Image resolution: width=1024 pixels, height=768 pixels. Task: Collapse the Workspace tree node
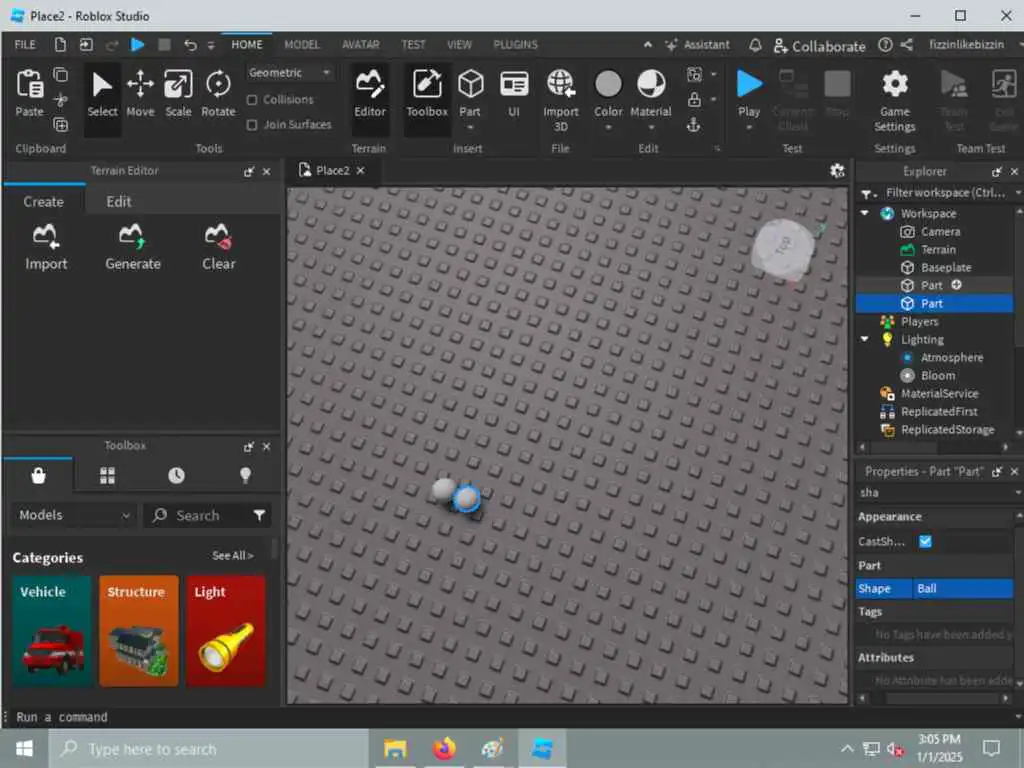(865, 214)
